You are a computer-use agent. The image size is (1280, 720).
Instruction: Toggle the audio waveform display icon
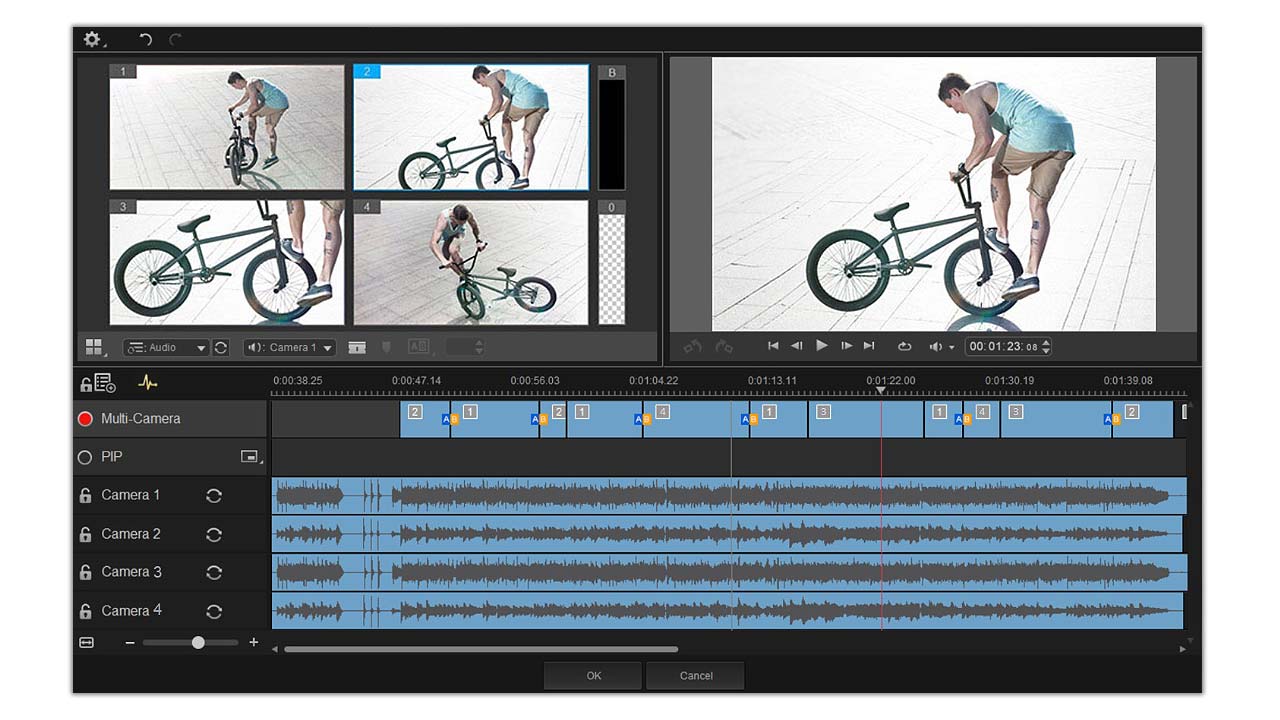[x=147, y=383]
